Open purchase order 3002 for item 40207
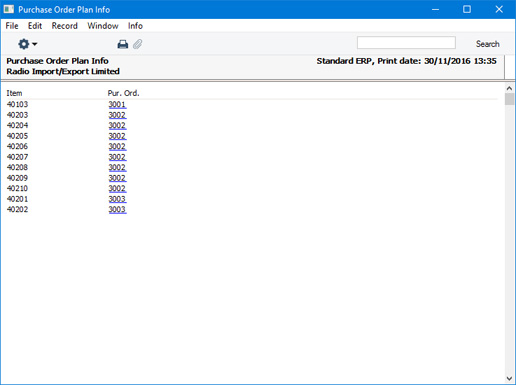516x385 pixels. [117, 157]
